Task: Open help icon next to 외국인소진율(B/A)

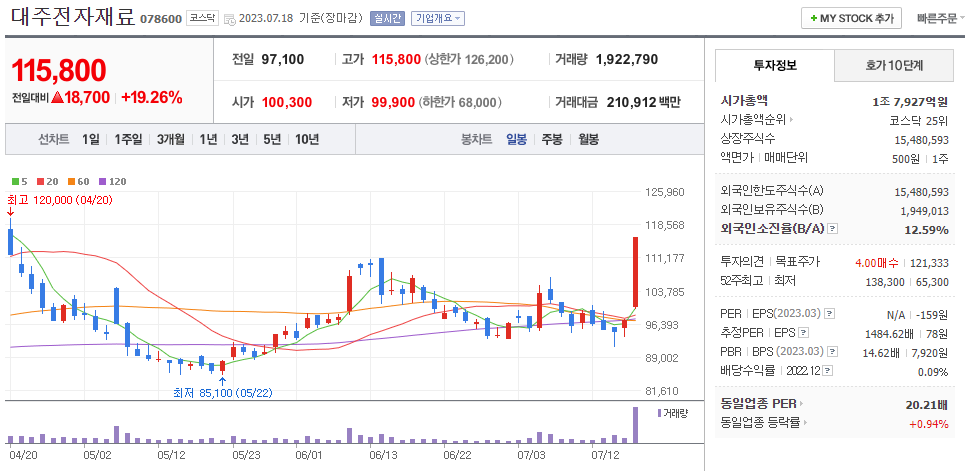Action: tap(833, 229)
